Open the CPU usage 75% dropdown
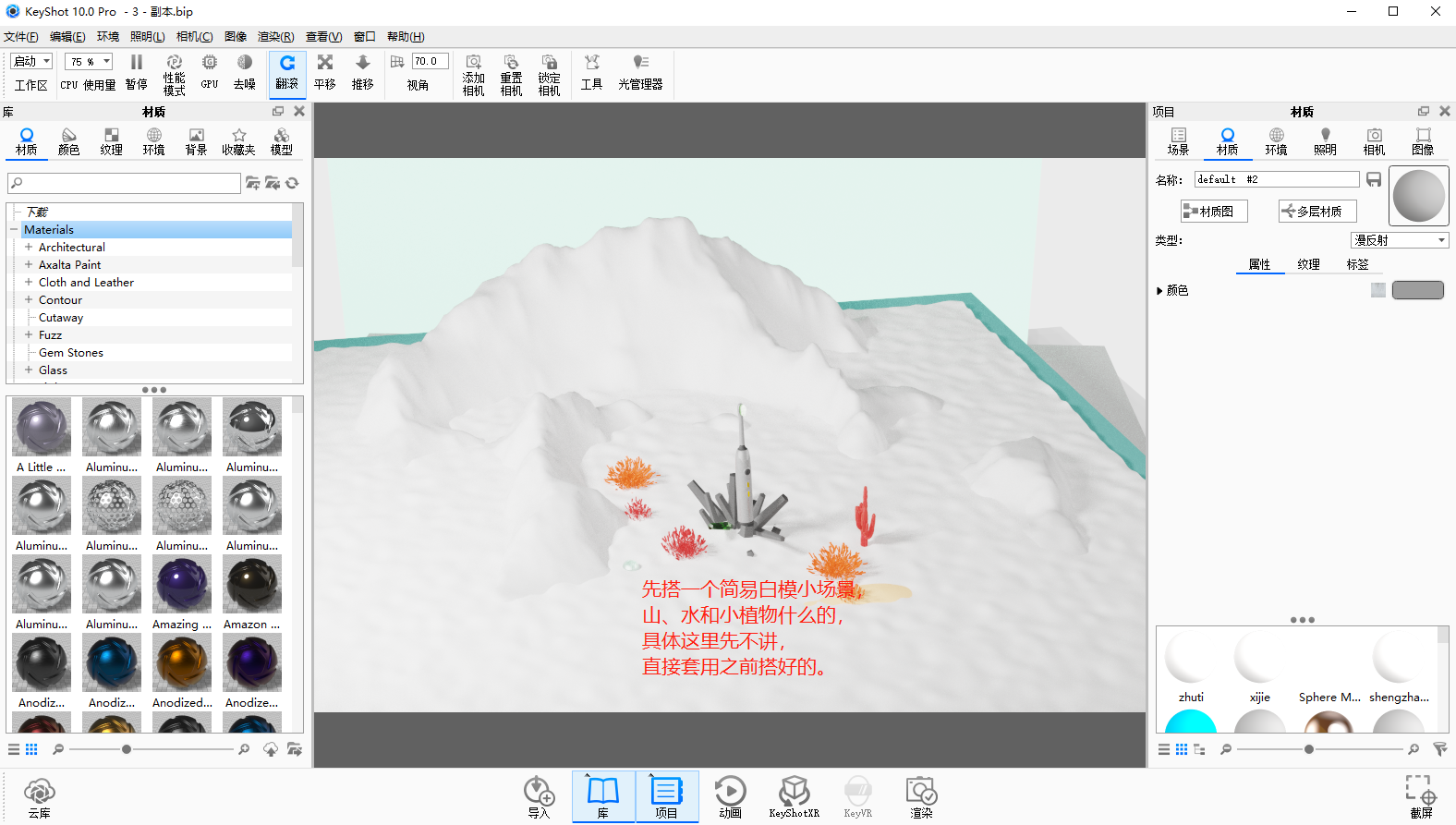The width and height of the screenshot is (1456, 825). pos(89,61)
